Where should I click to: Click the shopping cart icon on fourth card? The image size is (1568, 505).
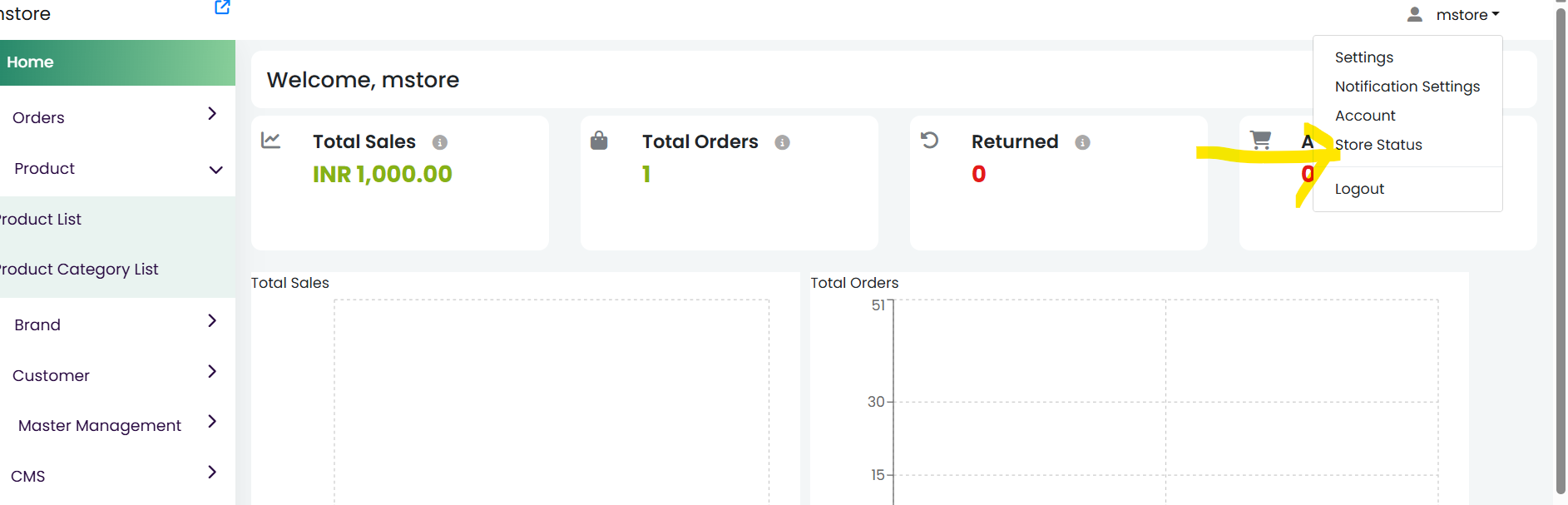pos(1260,140)
